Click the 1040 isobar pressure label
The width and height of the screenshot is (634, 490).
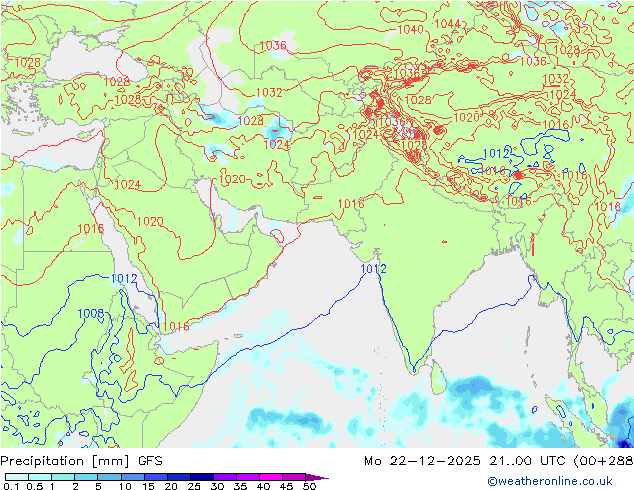[x=410, y=29]
